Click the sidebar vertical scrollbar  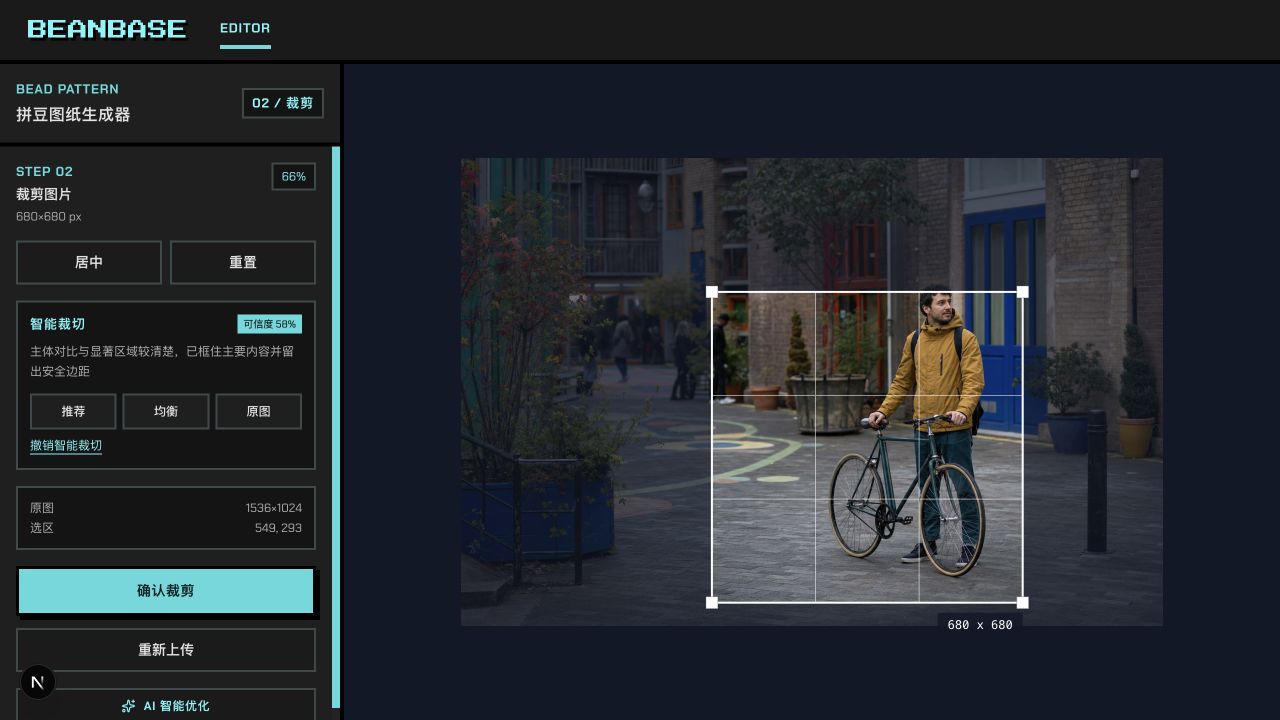tap(336, 427)
